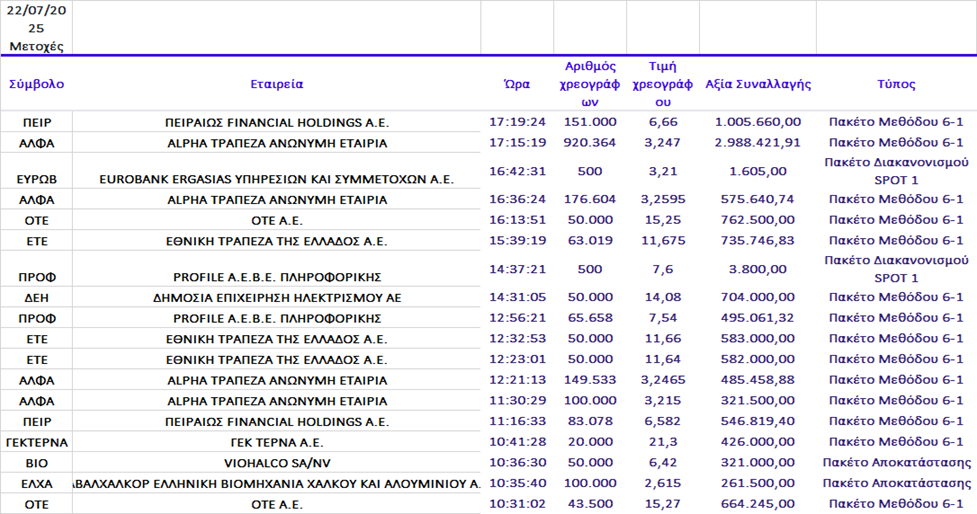Select the price cell 2,615
977x514 pixels.
click(663, 482)
